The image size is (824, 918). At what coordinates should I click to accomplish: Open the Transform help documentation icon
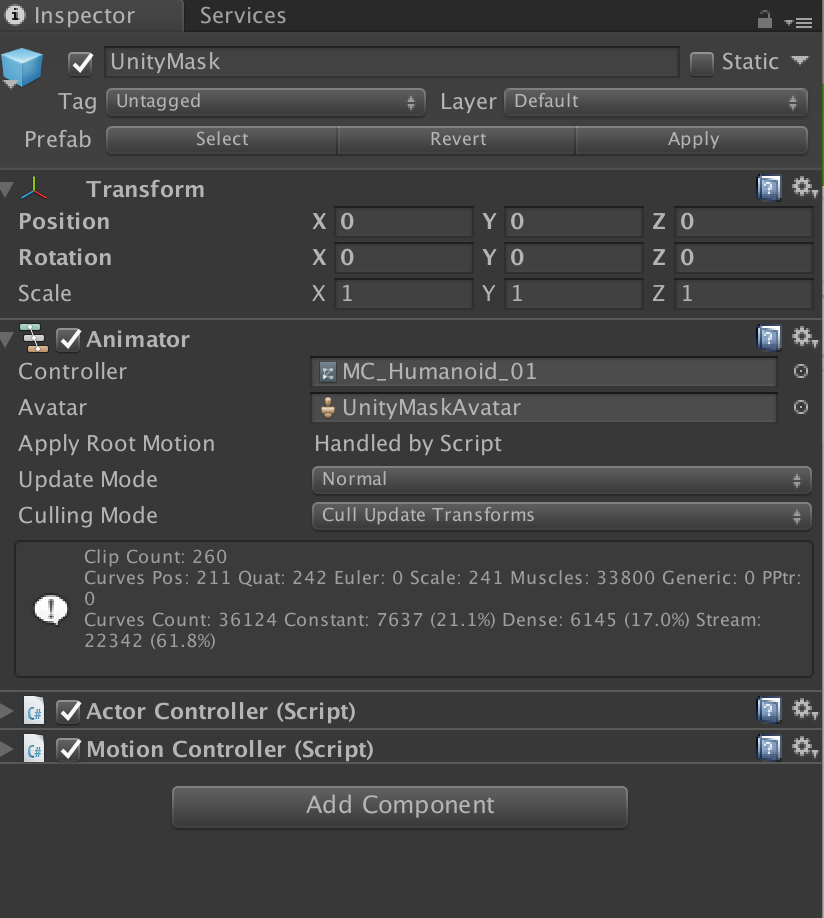(769, 187)
